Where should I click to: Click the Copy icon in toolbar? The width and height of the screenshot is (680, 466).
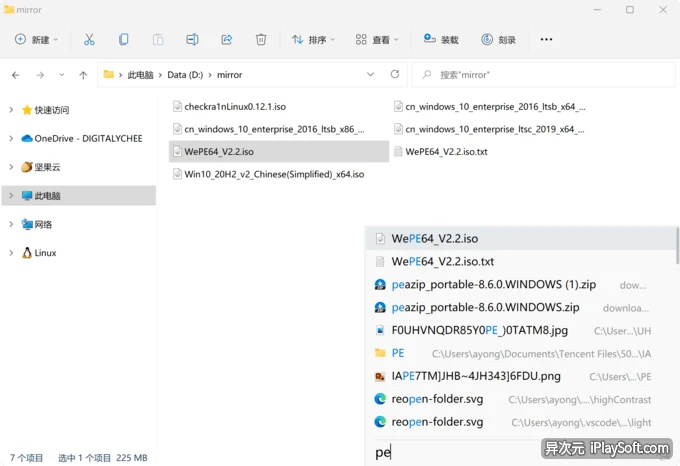[123, 39]
